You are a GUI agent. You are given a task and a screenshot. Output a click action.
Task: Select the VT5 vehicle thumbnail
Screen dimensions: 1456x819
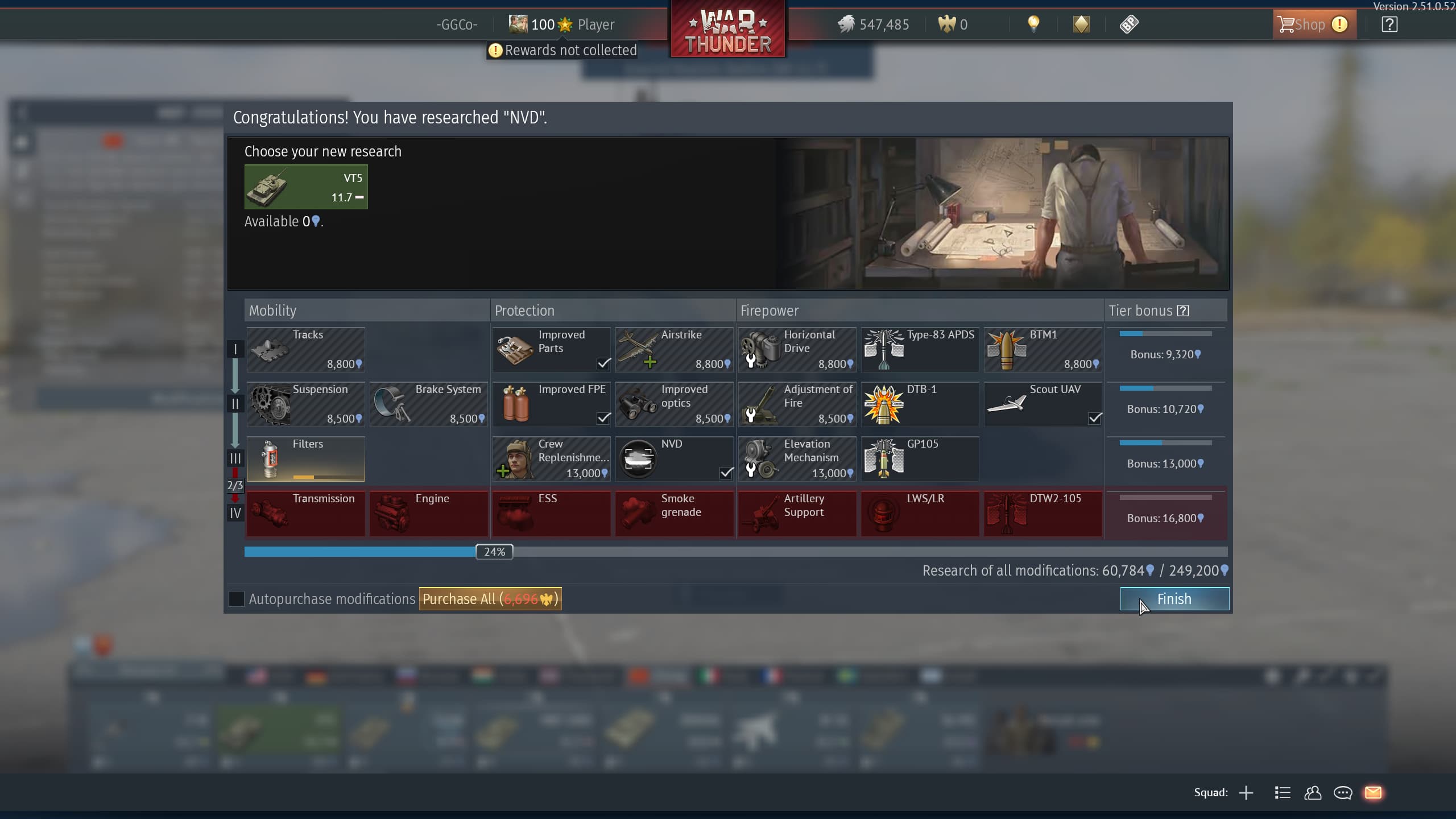[x=306, y=187]
